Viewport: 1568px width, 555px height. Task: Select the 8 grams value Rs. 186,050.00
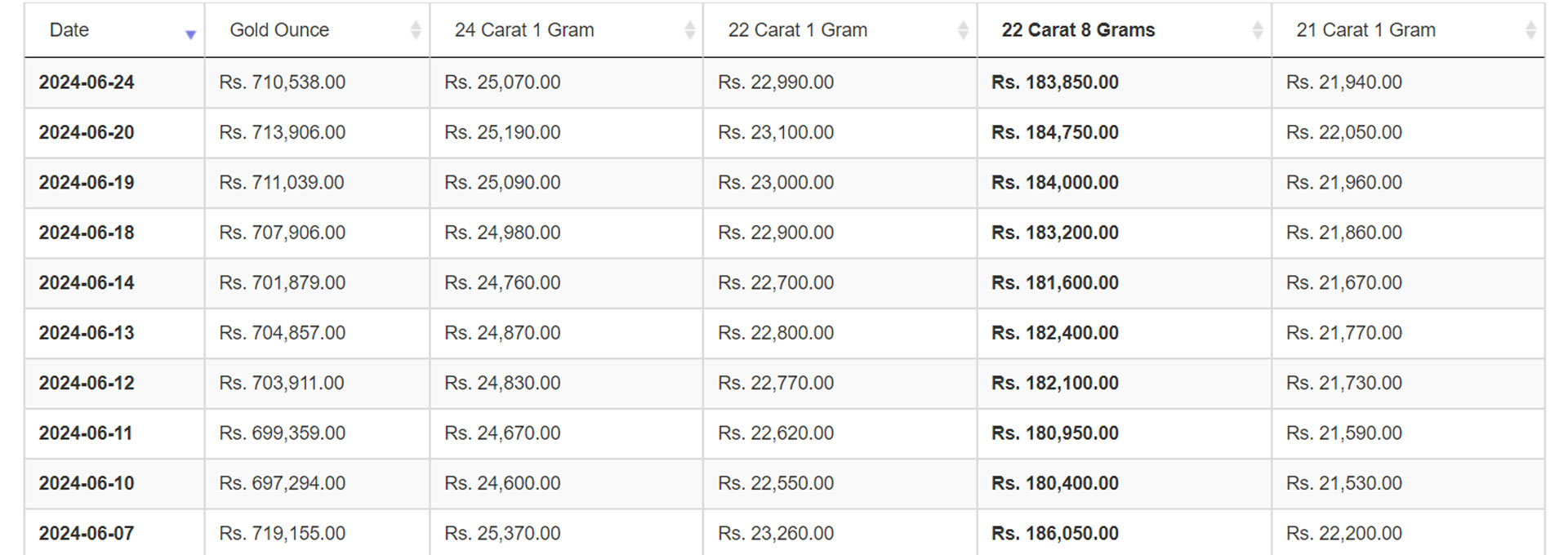point(1055,534)
